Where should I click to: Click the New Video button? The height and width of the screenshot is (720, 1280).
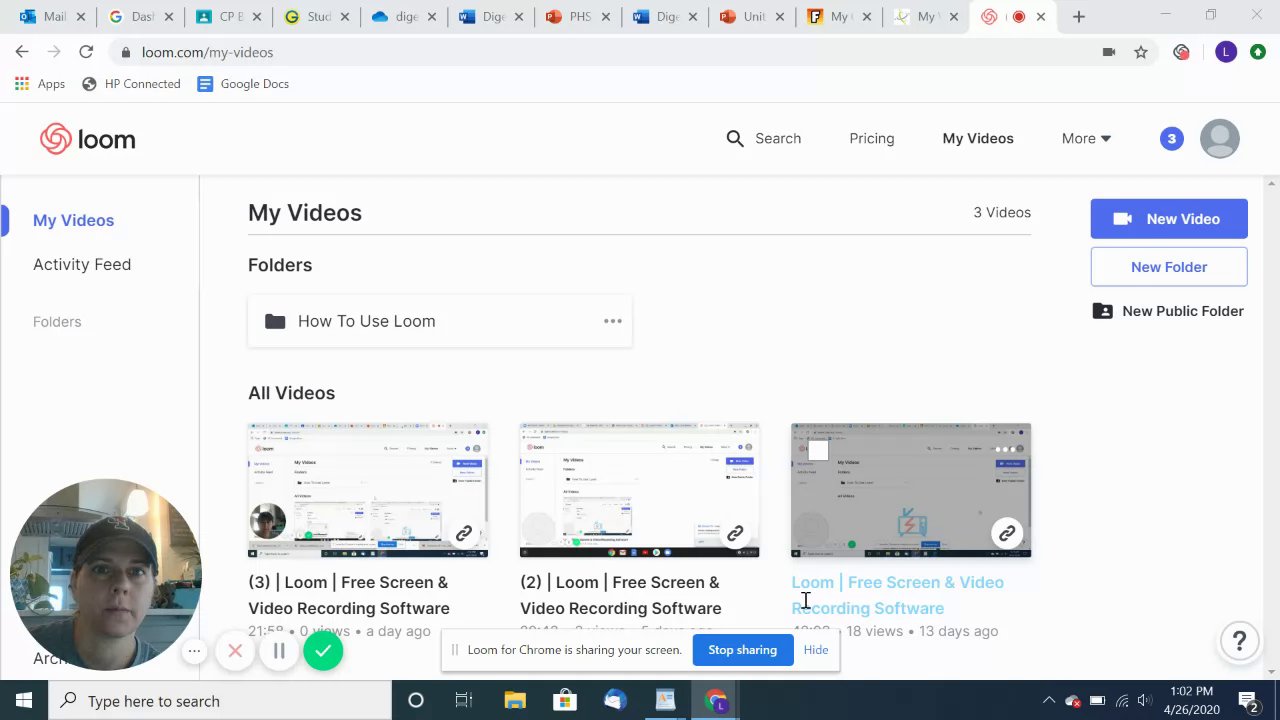pos(1169,219)
